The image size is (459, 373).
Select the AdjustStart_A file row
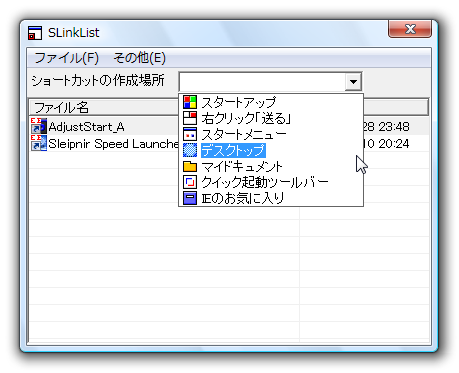[x=229, y=126]
